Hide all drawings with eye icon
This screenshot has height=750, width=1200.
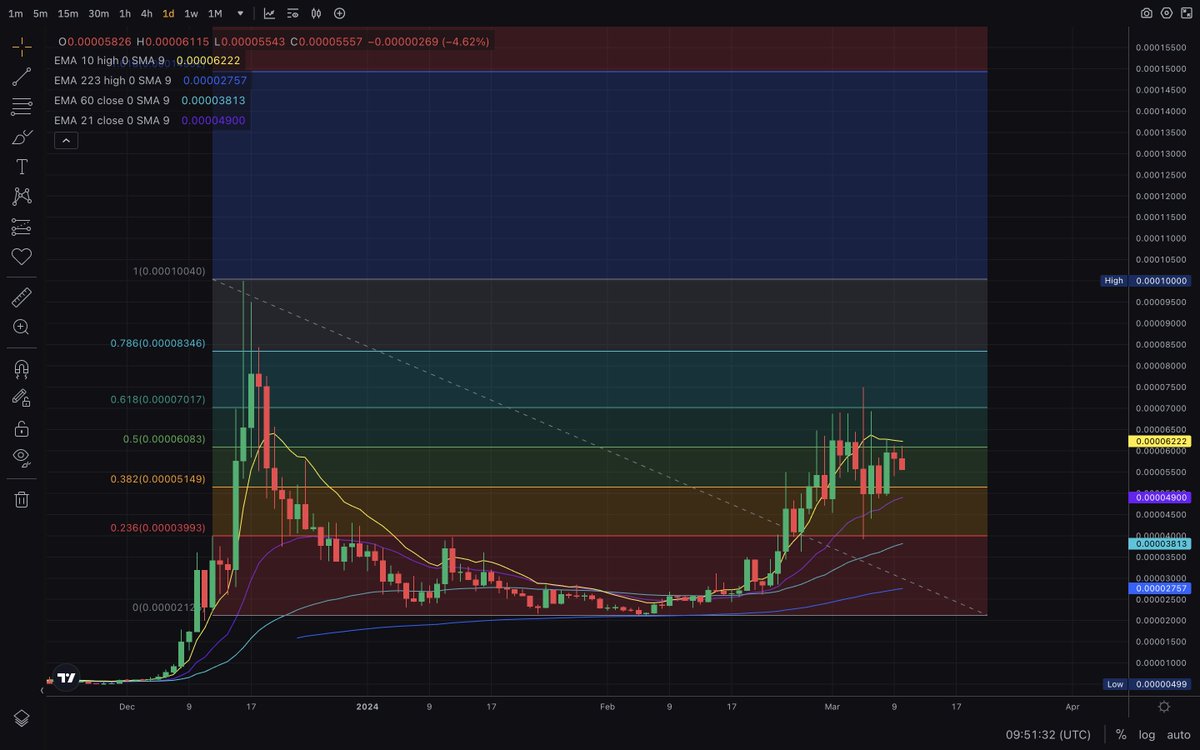21,458
